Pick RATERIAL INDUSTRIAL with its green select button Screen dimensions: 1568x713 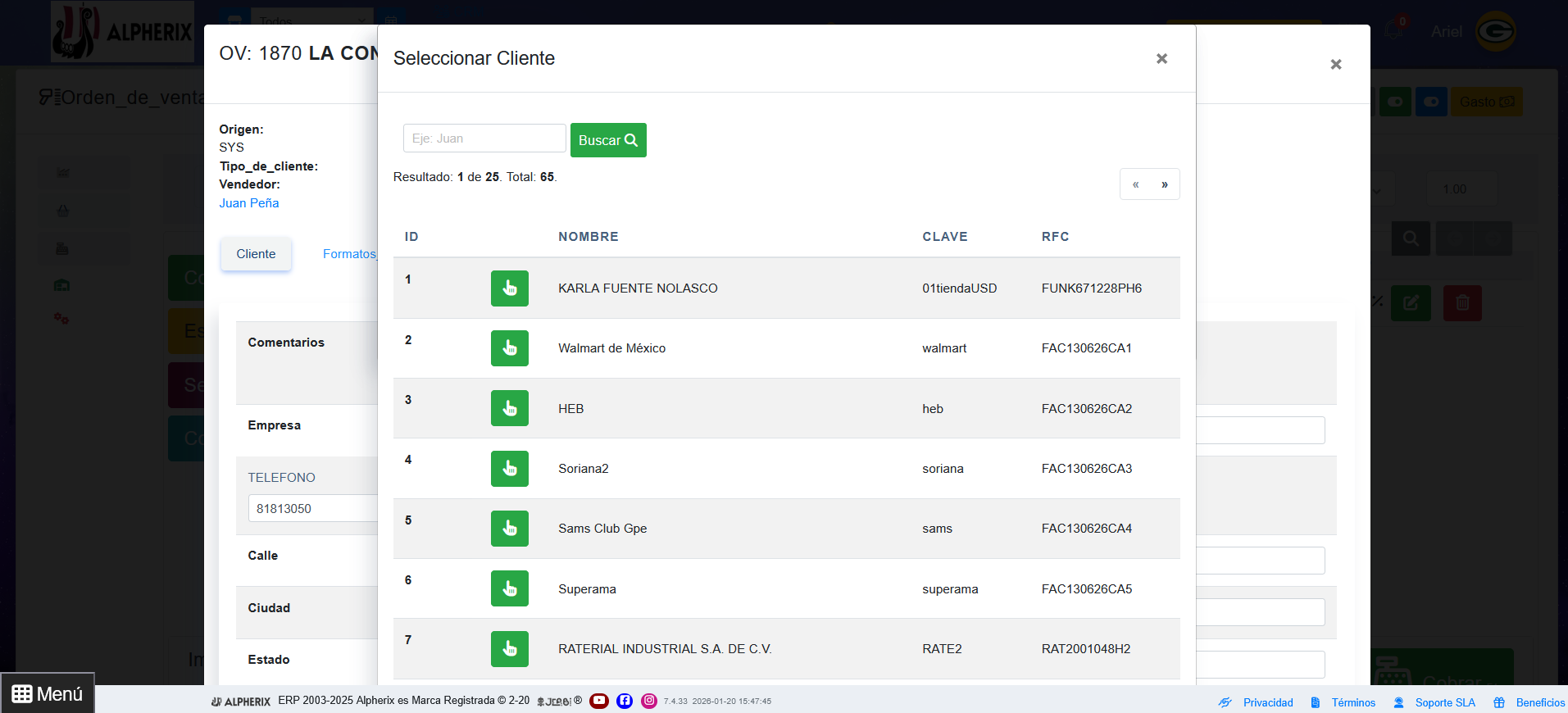[x=509, y=649]
